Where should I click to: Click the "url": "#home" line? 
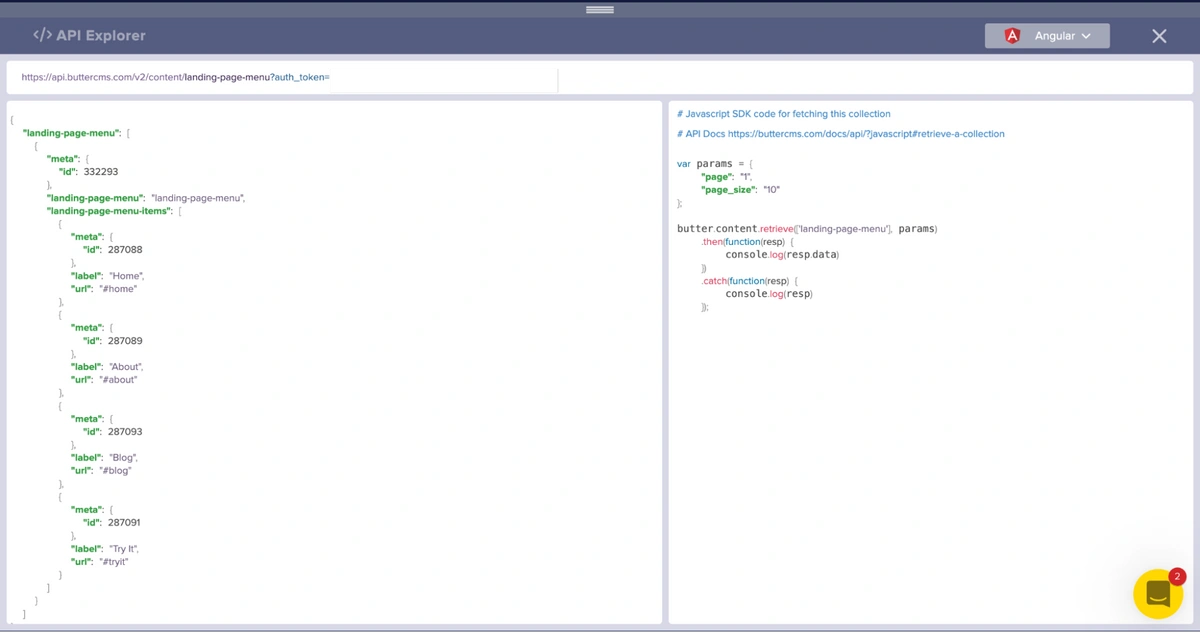(x=104, y=289)
